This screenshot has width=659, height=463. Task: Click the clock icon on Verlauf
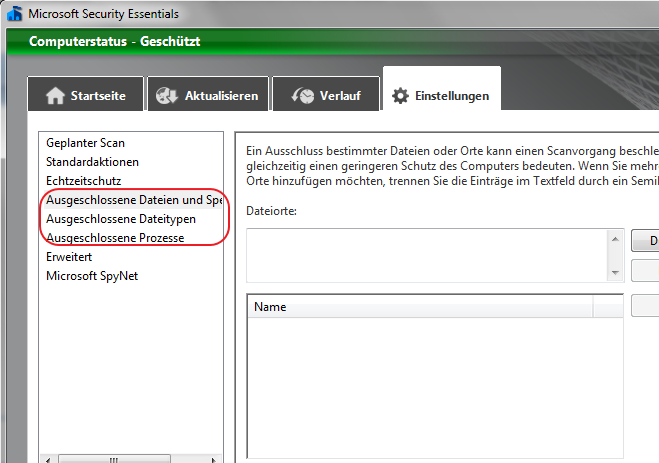click(303, 96)
